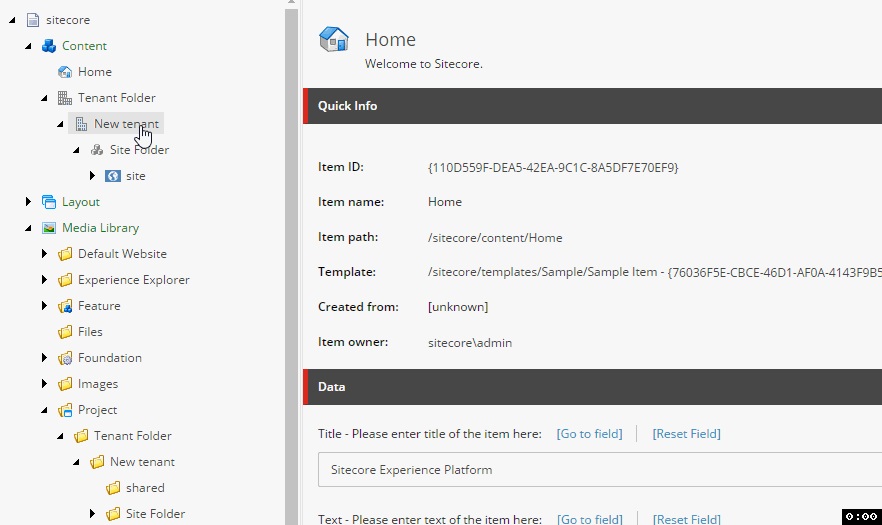Click the site globe icon
The width and height of the screenshot is (882, 525).
click(x=112, y=176)
